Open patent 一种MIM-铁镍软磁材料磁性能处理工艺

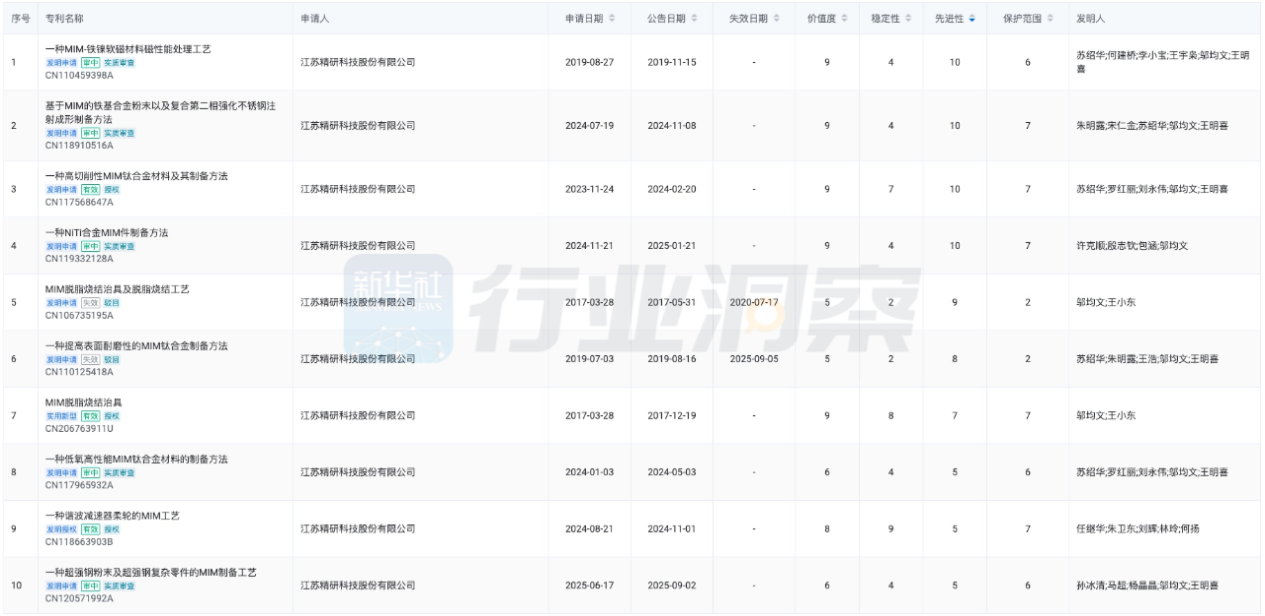click(128, 49)
